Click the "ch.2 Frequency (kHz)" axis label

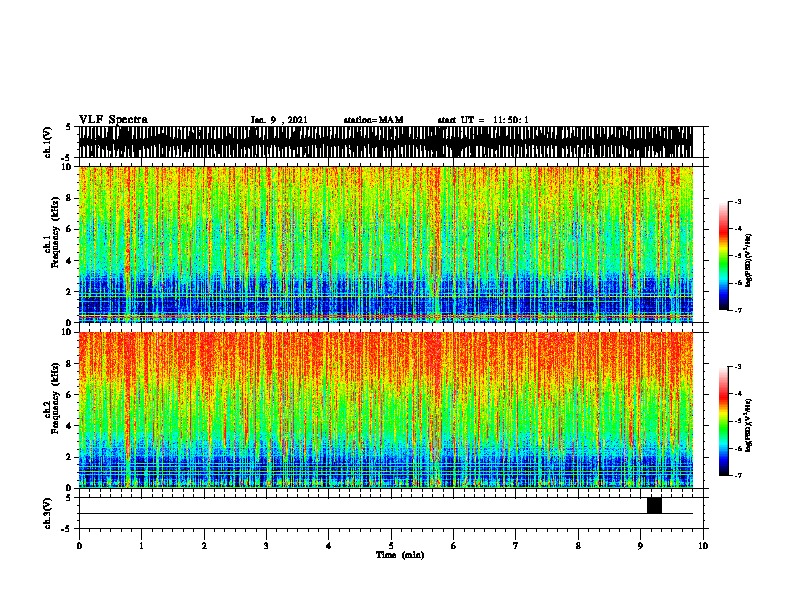pyautogui.click(x=51, y=398)
